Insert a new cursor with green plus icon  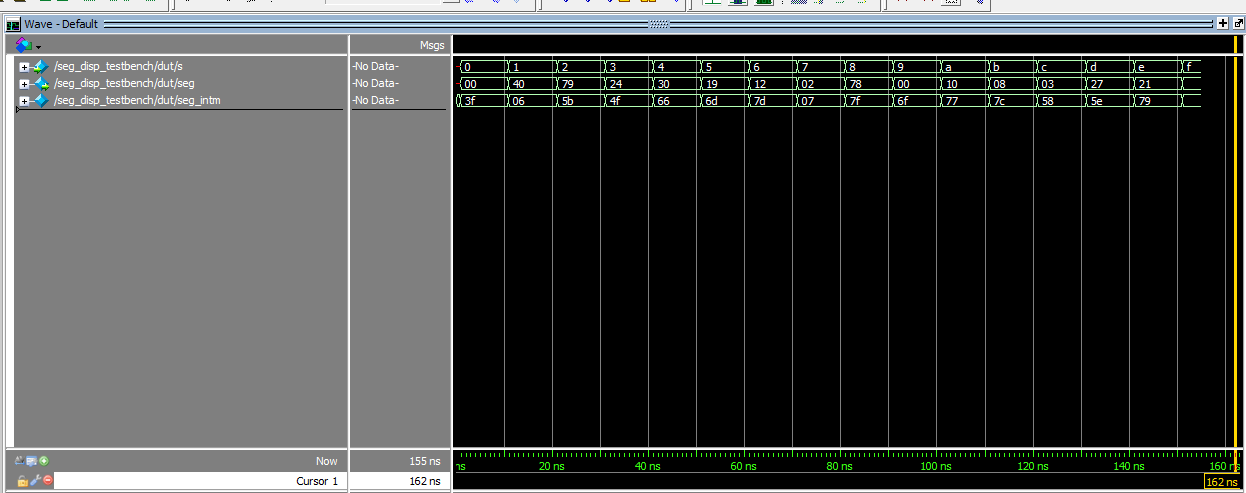[x=44, y=461]
